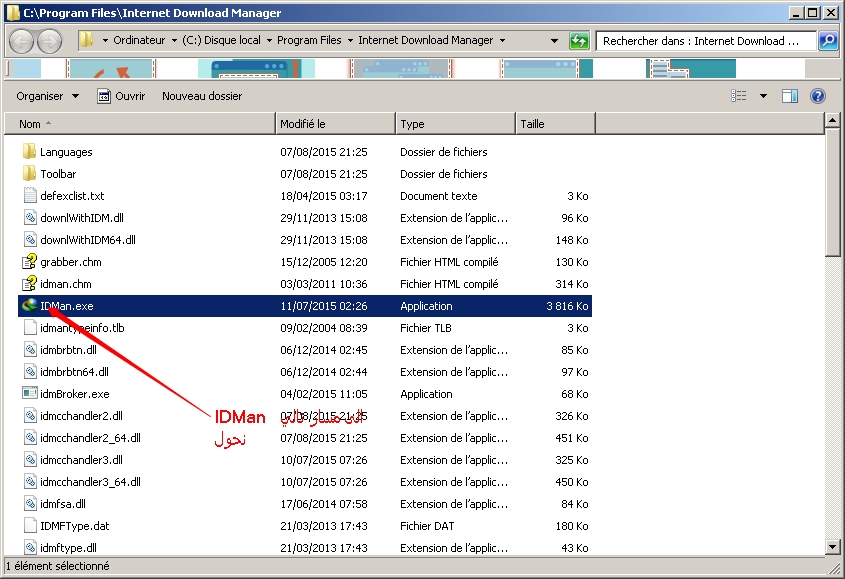
Task: Expand the view options dropdown arrow
Action: pyautogui.click(x=763, y=96)
